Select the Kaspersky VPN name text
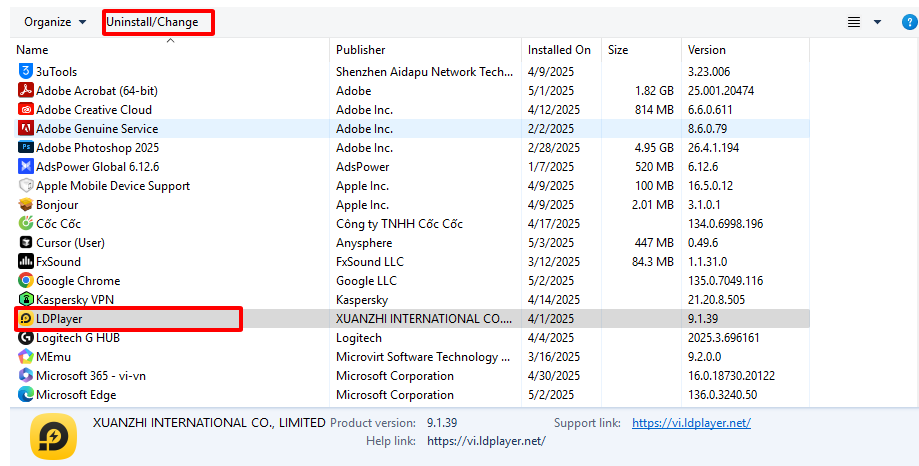Screen dimensions: 919x466 [x=75, y=300]
